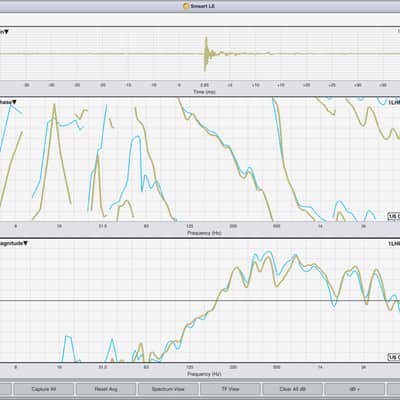The image size is (400, 400).
Task: Click the partially hidden leftmost bottom button
Action: 6,389
